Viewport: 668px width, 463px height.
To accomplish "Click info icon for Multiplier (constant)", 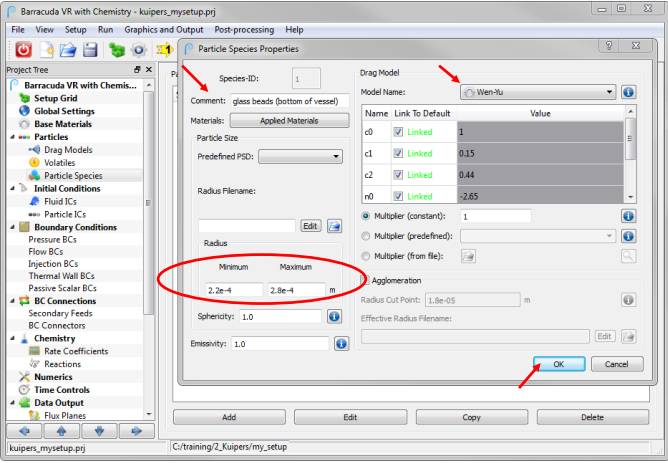I will tap(630, 216).
